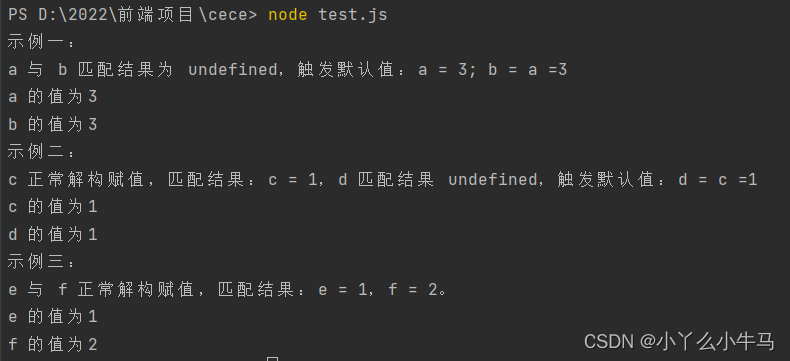Click the yellow "node" command word
790x361 pixels.
(x=288, y=15)
